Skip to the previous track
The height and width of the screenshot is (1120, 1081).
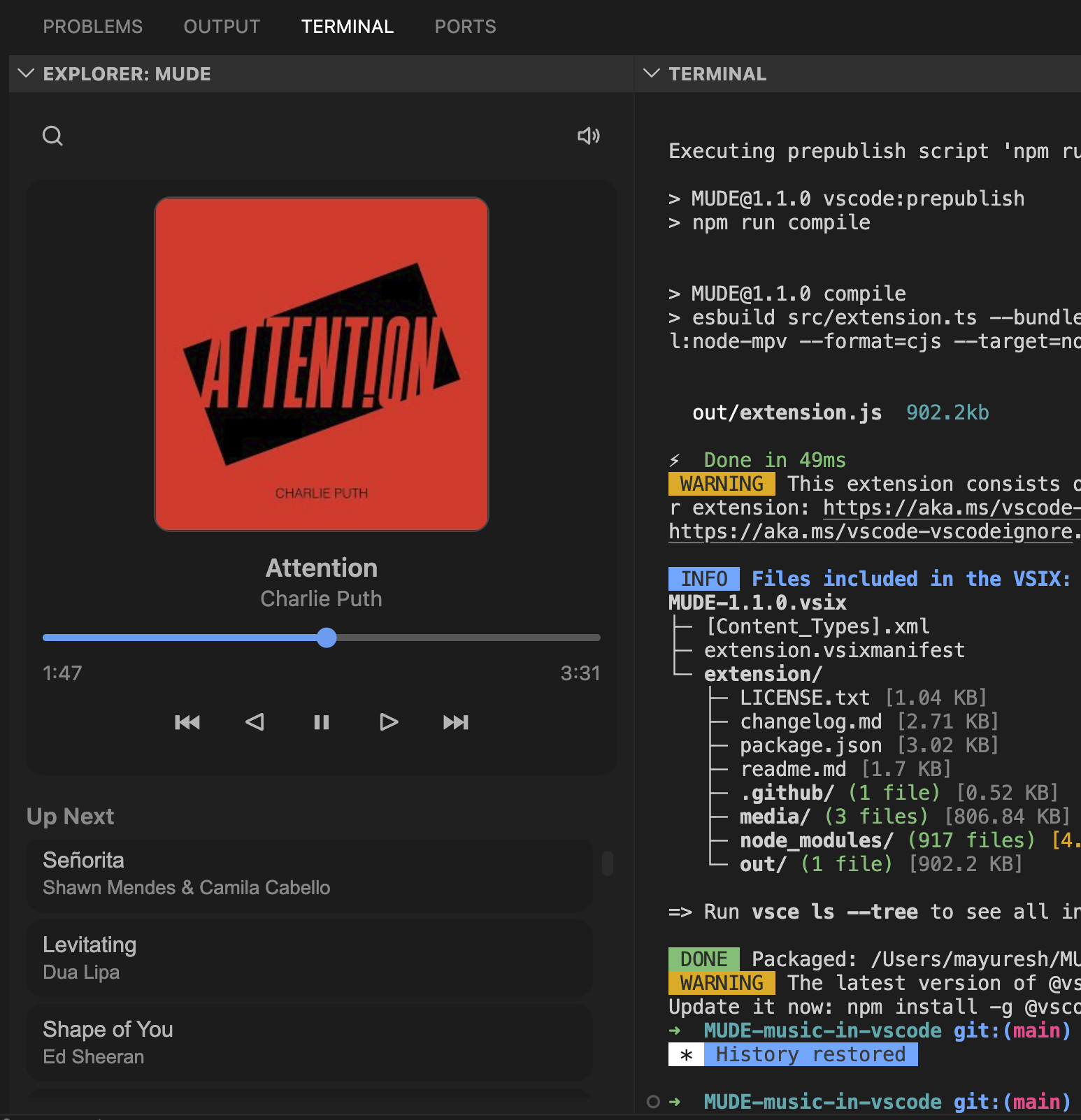[187, 722]
